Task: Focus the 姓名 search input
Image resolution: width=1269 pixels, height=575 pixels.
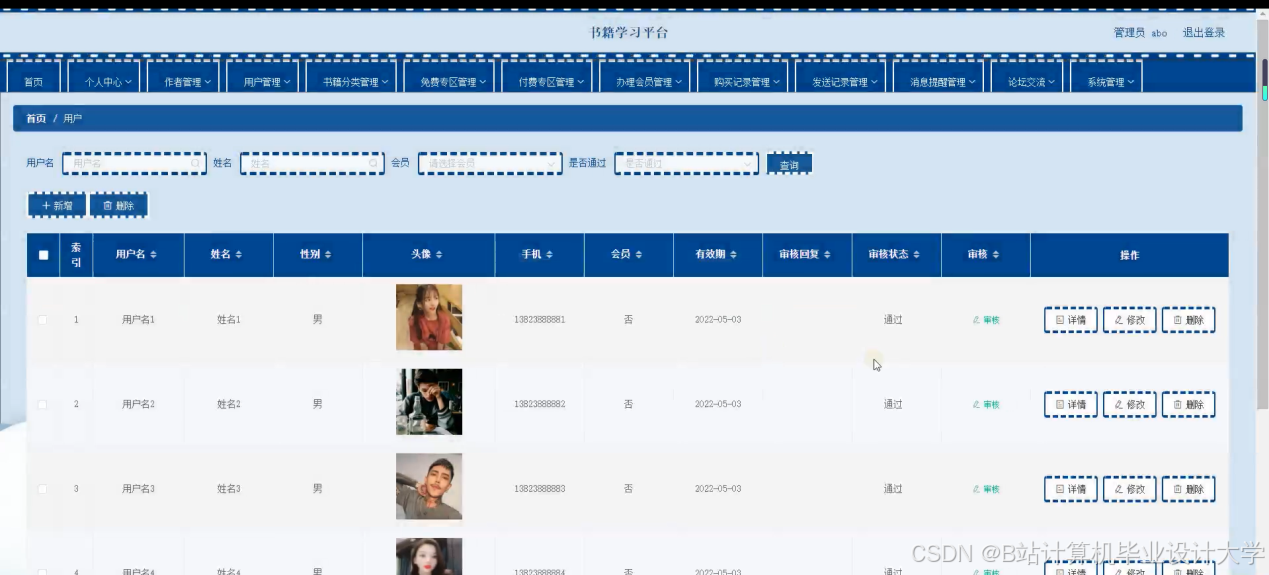Action: [312, 163]
